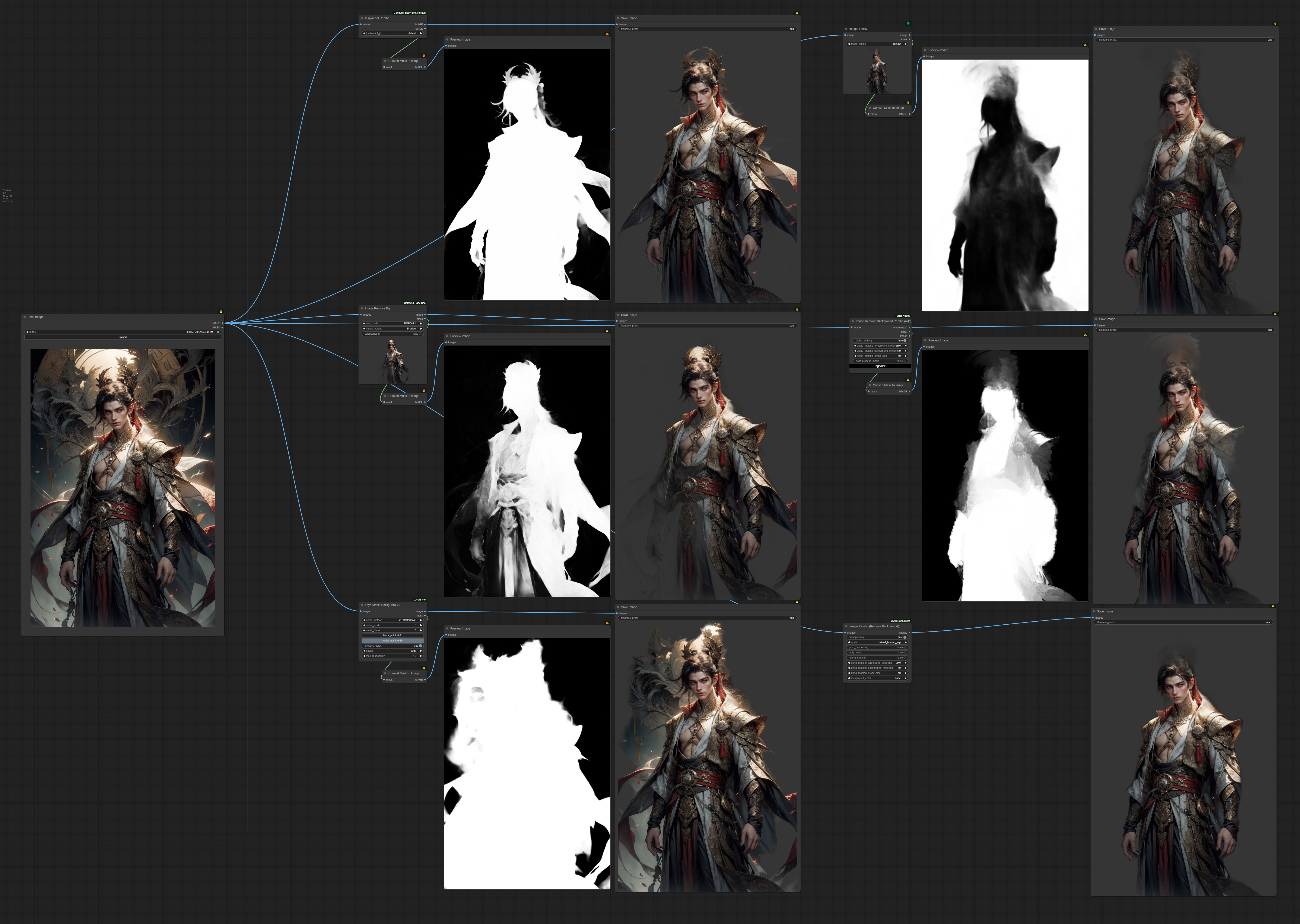Click the image input port on LayerMask: RmBgUltra V2

(361, 612)
